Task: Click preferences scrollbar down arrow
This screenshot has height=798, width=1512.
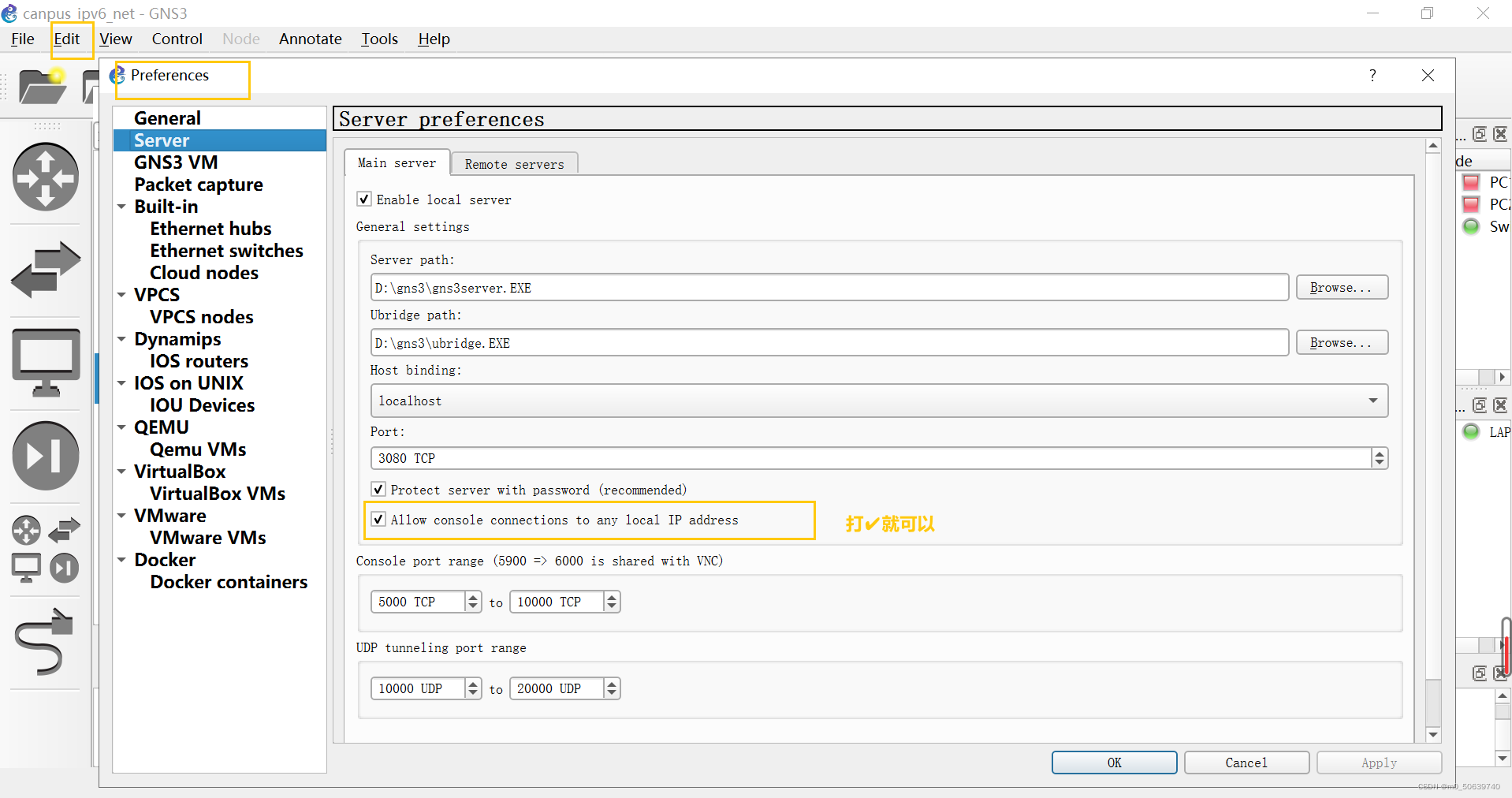Action: point(1433,735)
